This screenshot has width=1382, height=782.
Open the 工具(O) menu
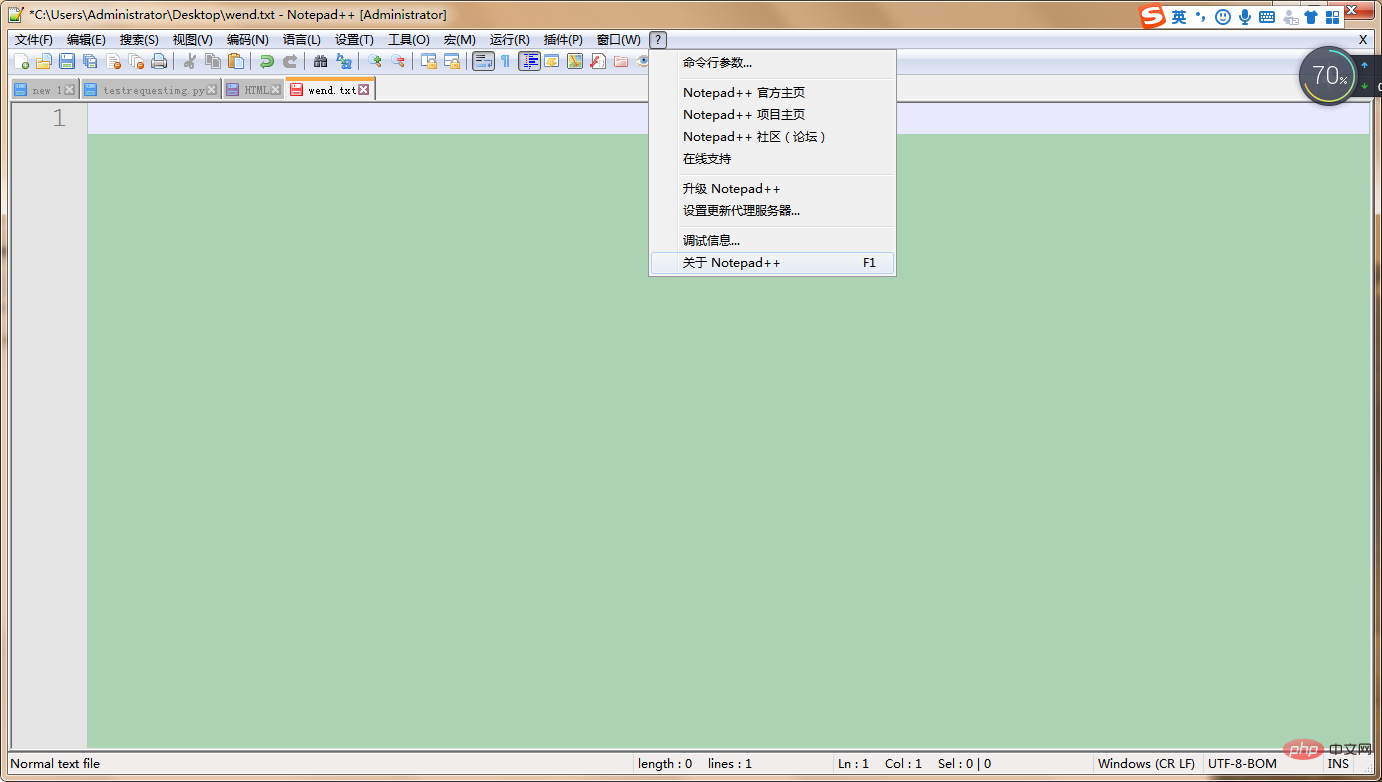pyautogui.click(x=408, y=40)
